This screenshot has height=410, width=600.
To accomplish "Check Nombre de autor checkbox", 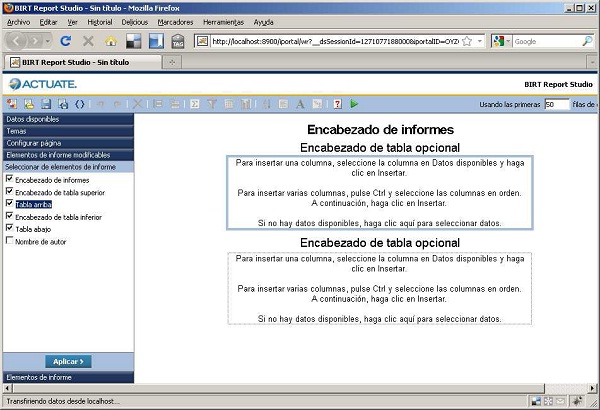I will coord(10,240).
